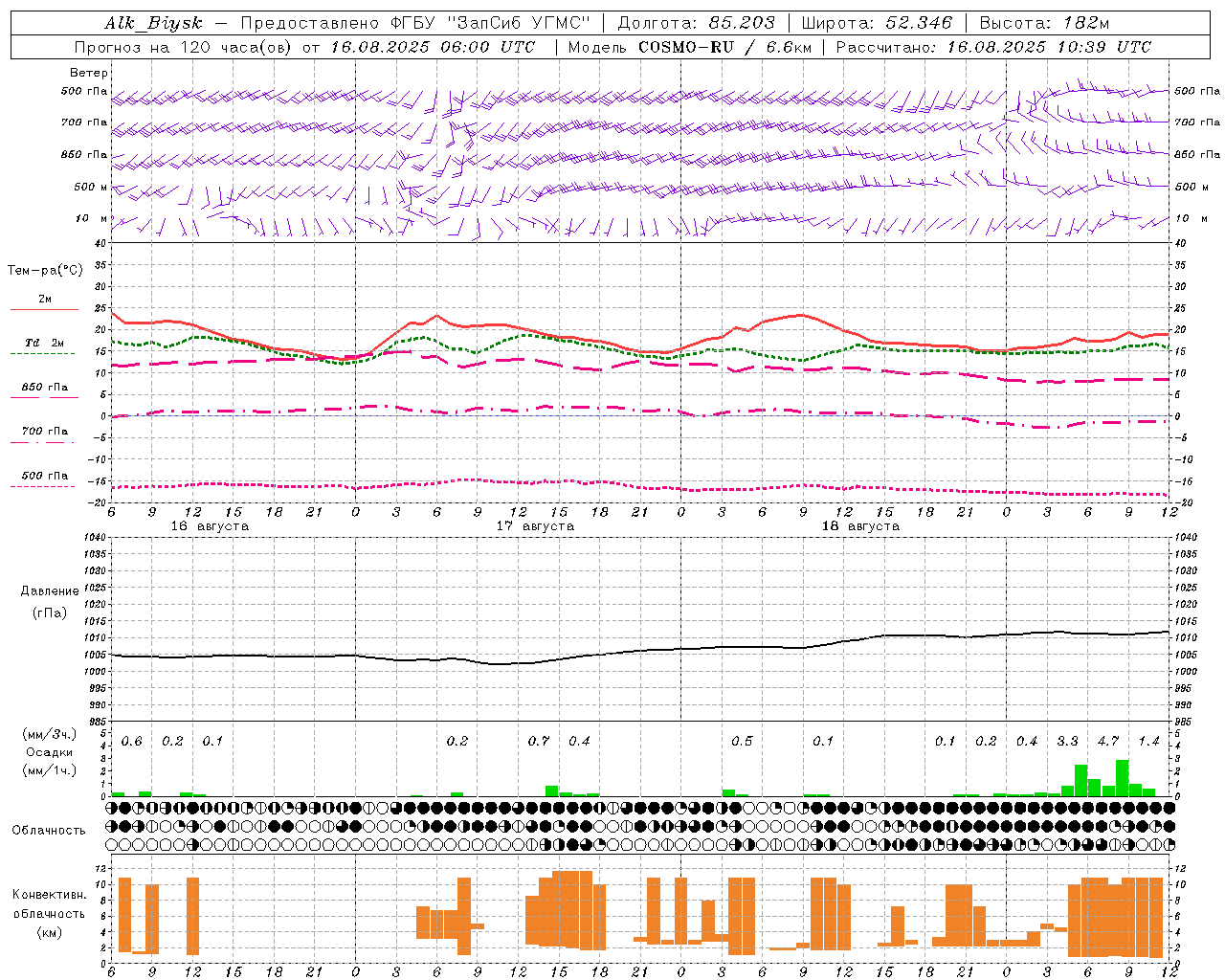
Task: Click the 700 гПа dash-dot legend entry
Action: click(x=44, y=432)
